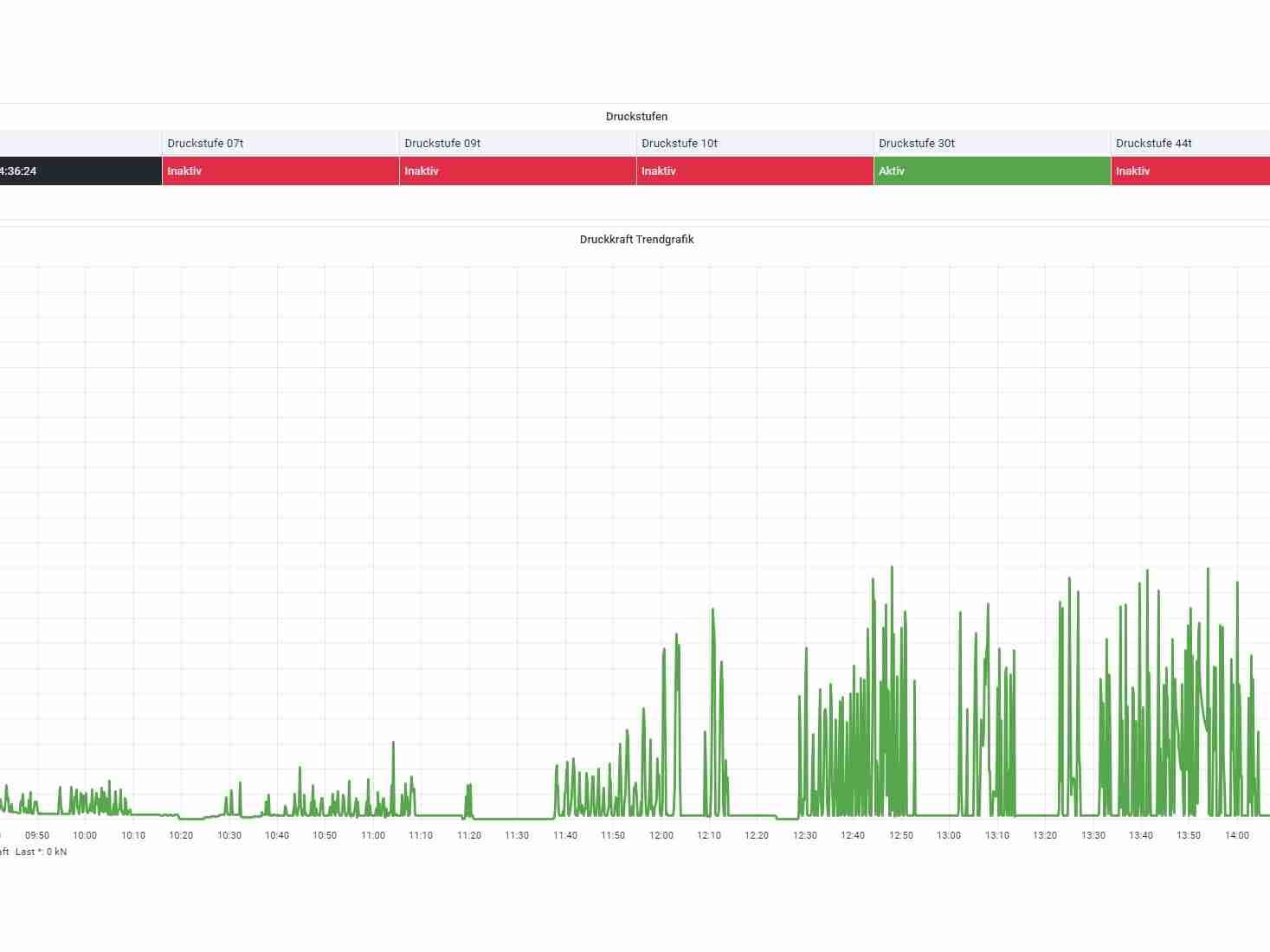Click the 13:10 time axis label
The width and height of the screenshot is (1270, 952).
tap(997, 836)
